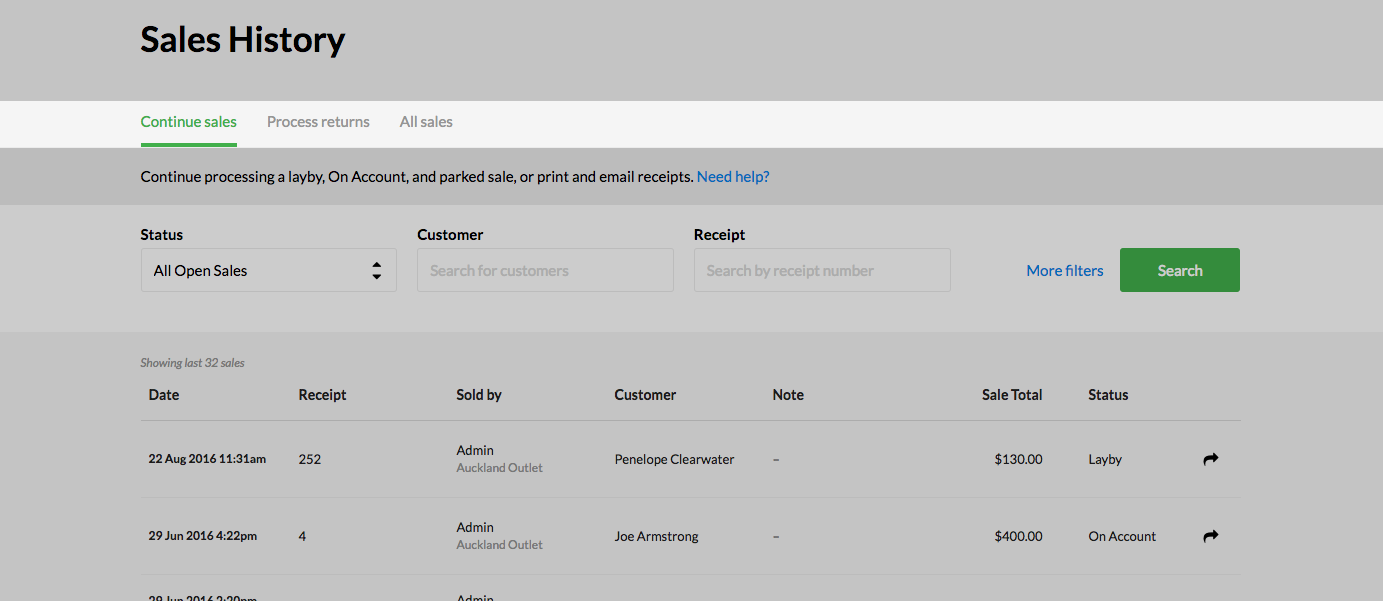The width and height of the screenshot is (1383, 601).
Task: Click the Customer column header in the table
Action: [645, 395]
